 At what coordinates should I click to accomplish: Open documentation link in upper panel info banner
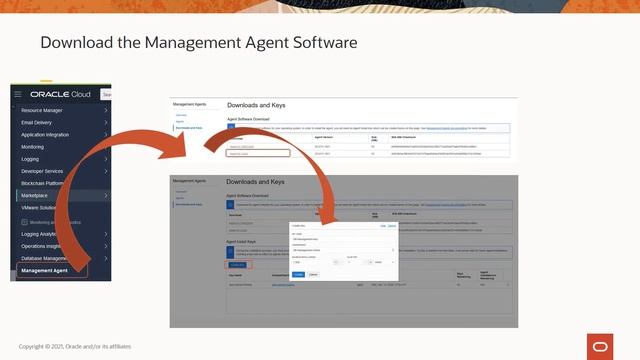point(447,128)
